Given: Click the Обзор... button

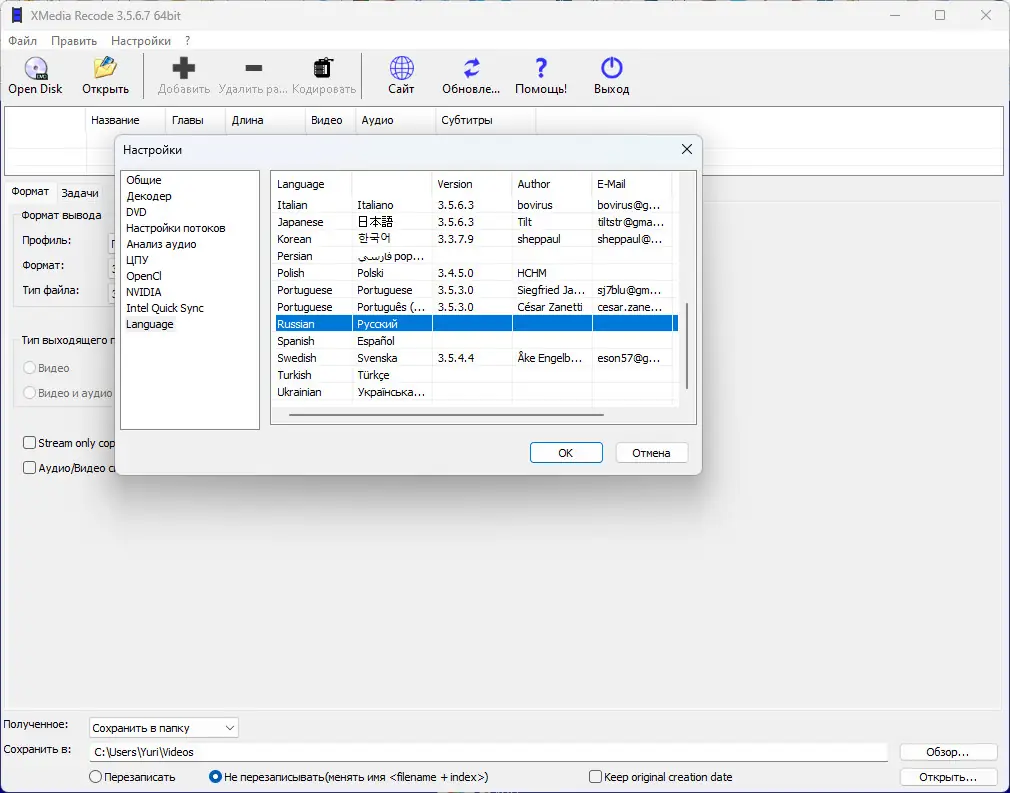Looking at the screenshot, I should (948, 752).
